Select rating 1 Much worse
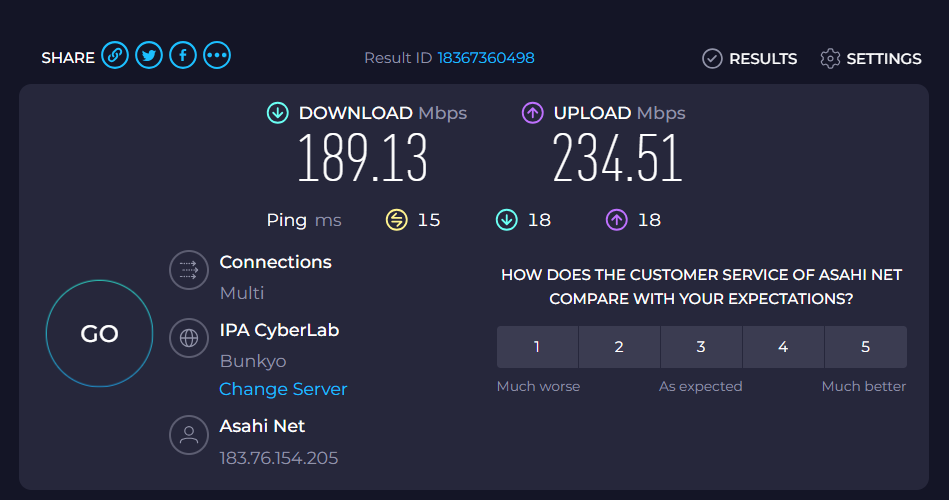This screenshot has height=500, width=949. click(537, 347)
